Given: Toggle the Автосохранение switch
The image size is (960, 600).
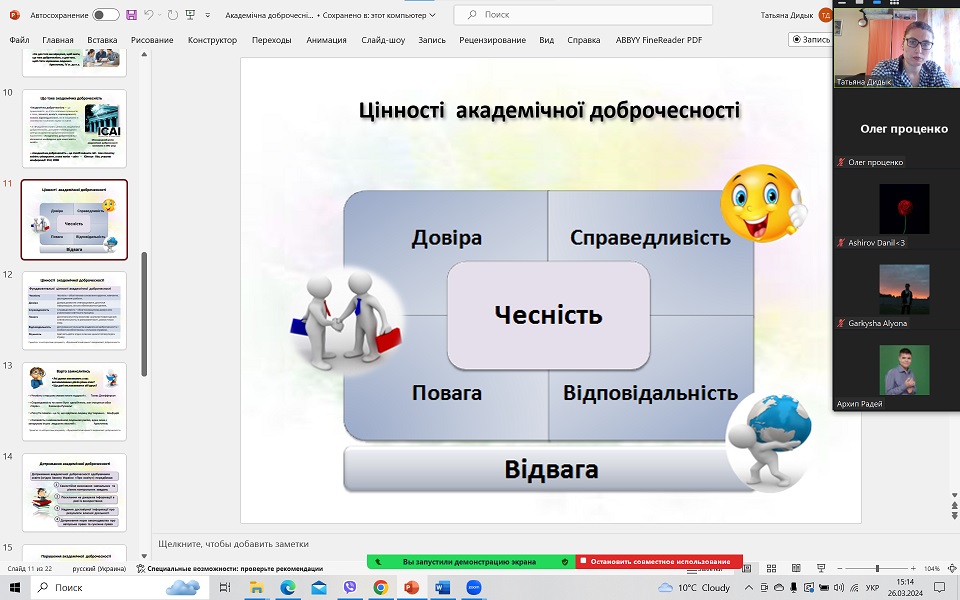Looking at the screenshot, I should click(x=106, y=15).
